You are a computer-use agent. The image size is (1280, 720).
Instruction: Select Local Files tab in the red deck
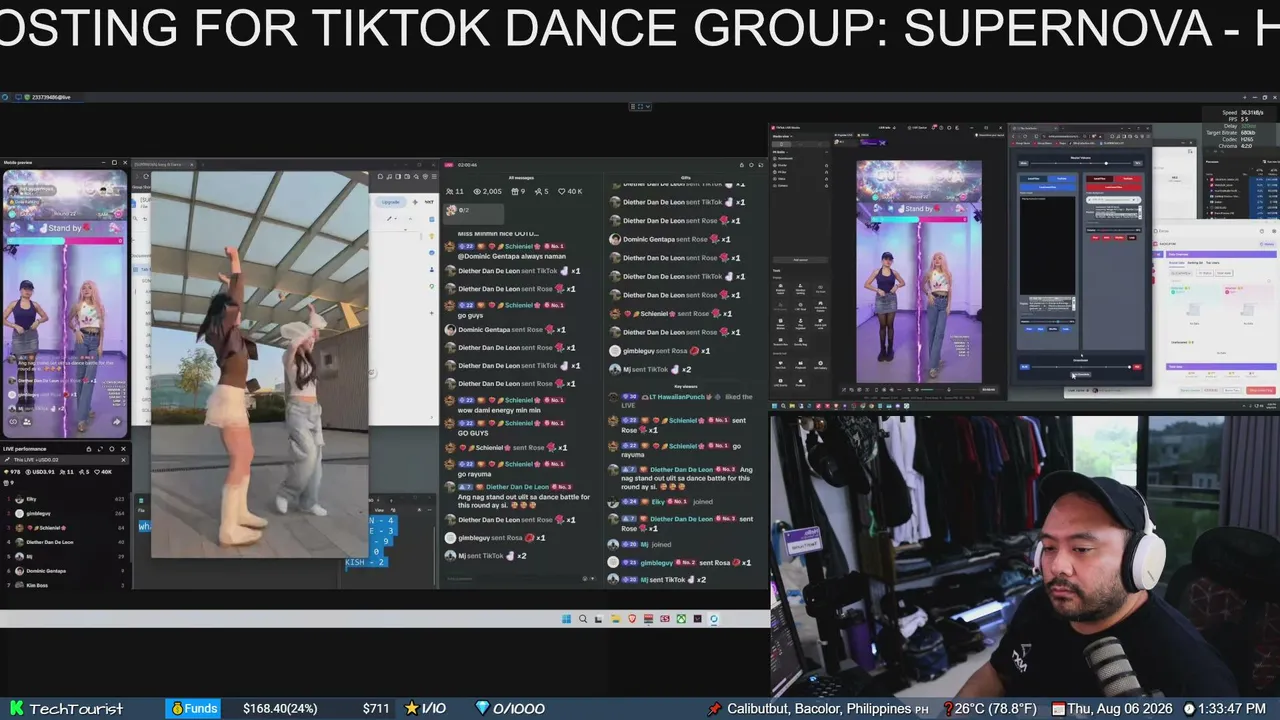click(x=1100, y=179)
